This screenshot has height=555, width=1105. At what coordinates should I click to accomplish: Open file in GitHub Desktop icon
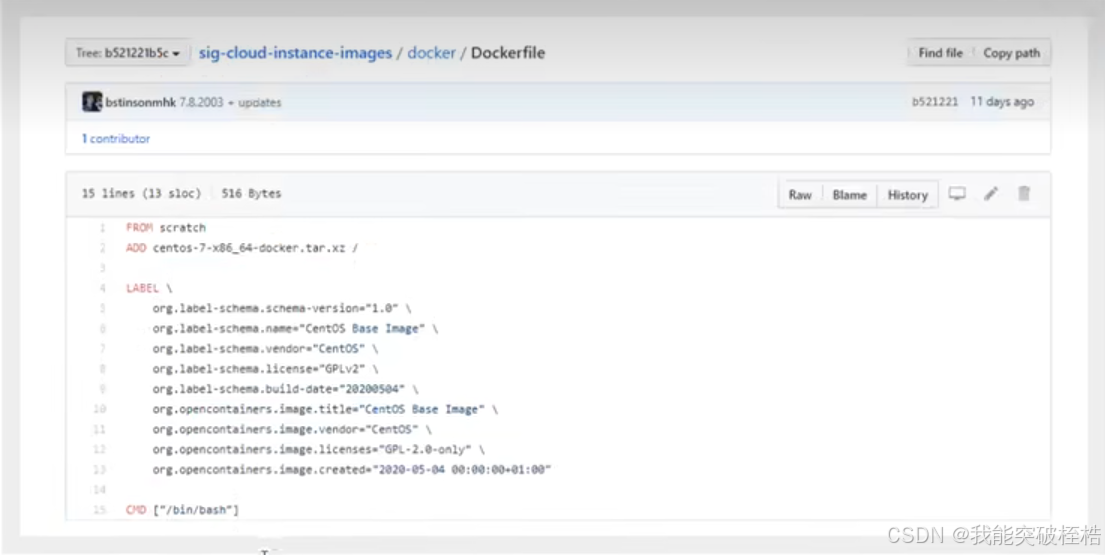957,194
